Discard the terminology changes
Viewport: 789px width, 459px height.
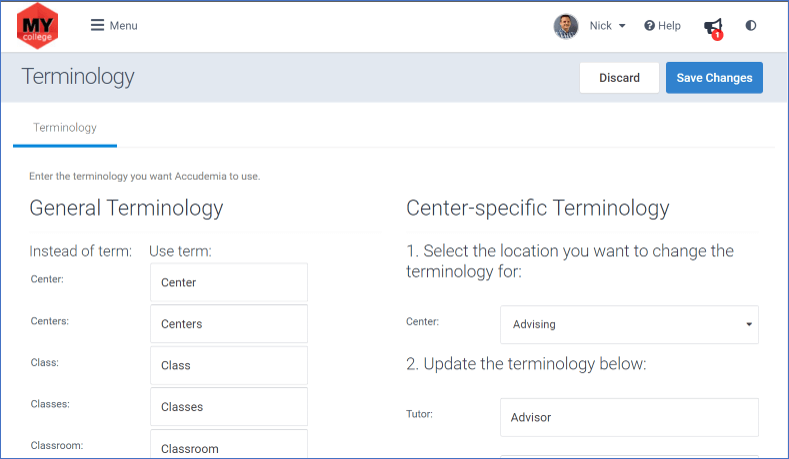pos(619,78)
